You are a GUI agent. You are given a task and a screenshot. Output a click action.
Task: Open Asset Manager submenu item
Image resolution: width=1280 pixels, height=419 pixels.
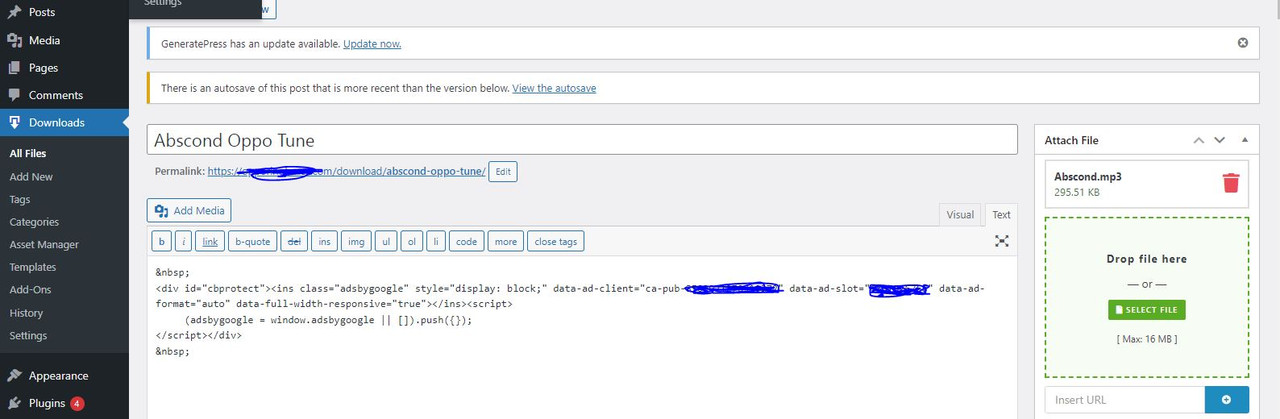tap(44, 244)
